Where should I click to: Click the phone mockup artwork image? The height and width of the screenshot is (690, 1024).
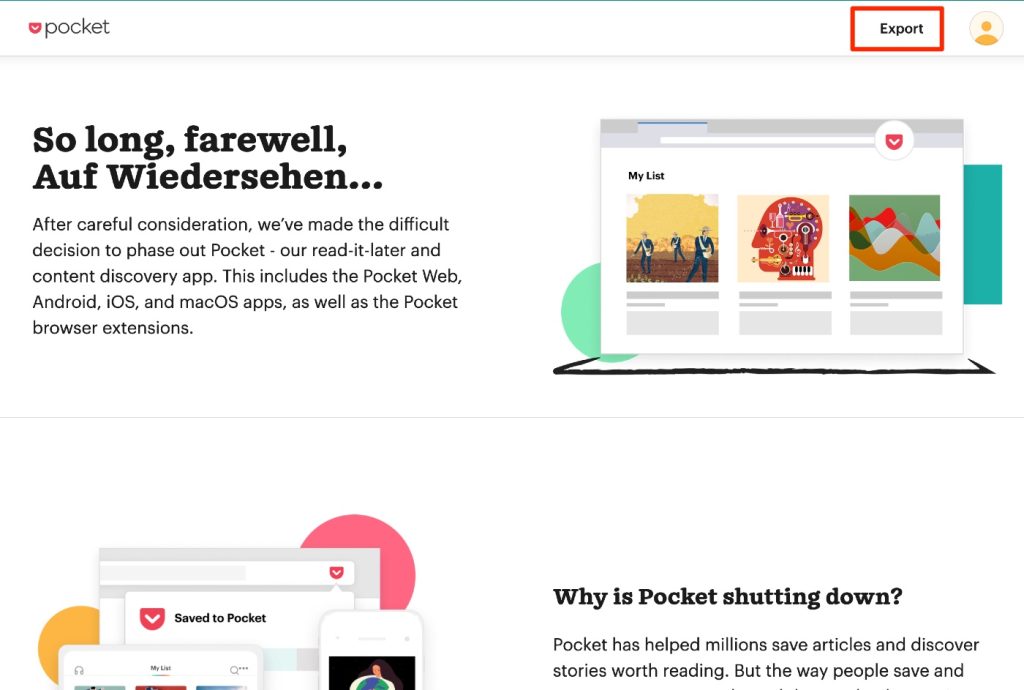pyautogui.click(x=372, y=673)
